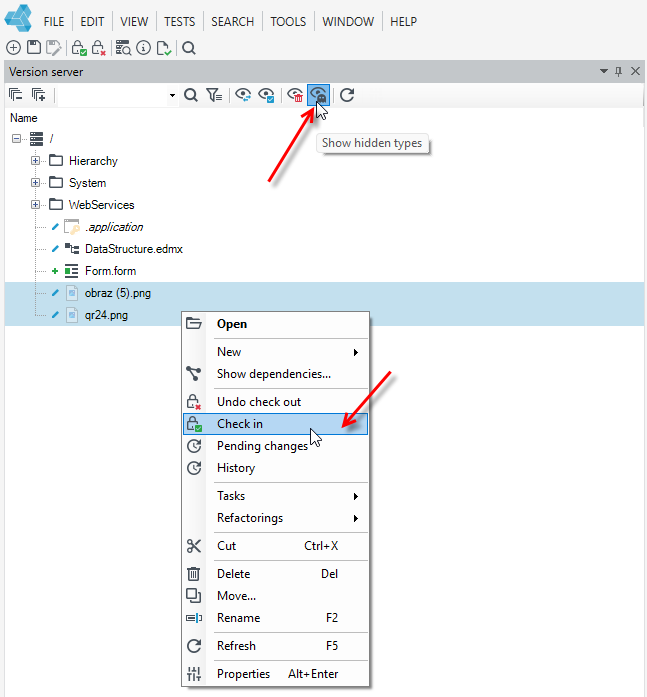647x697 pixels.
Task: Select obraz (5).png file
Action: tap(118, 293)
